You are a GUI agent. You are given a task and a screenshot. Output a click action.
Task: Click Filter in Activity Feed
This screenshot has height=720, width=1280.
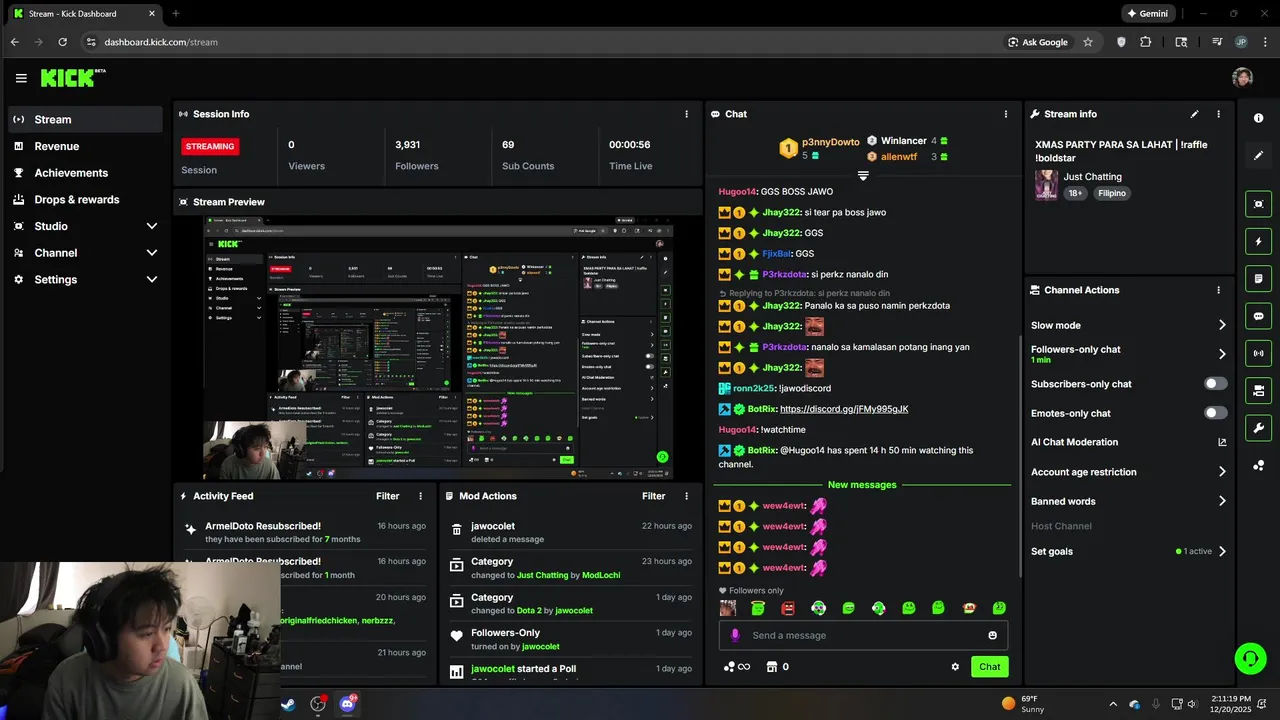tap(387, 496)
